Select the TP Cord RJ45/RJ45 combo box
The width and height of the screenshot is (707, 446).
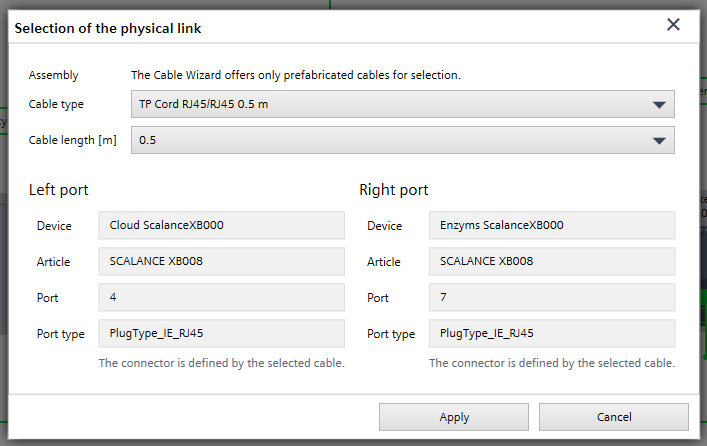[x=390, y=104]
